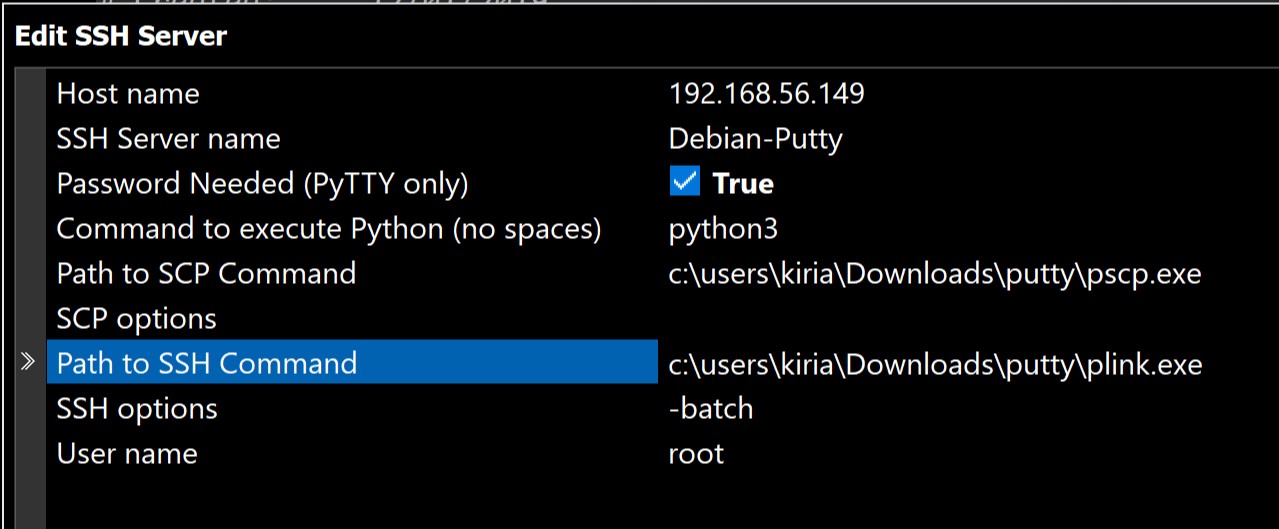
Task: Select the SSH Server name row
Action: pyautogui.click(x=168, y=139)
